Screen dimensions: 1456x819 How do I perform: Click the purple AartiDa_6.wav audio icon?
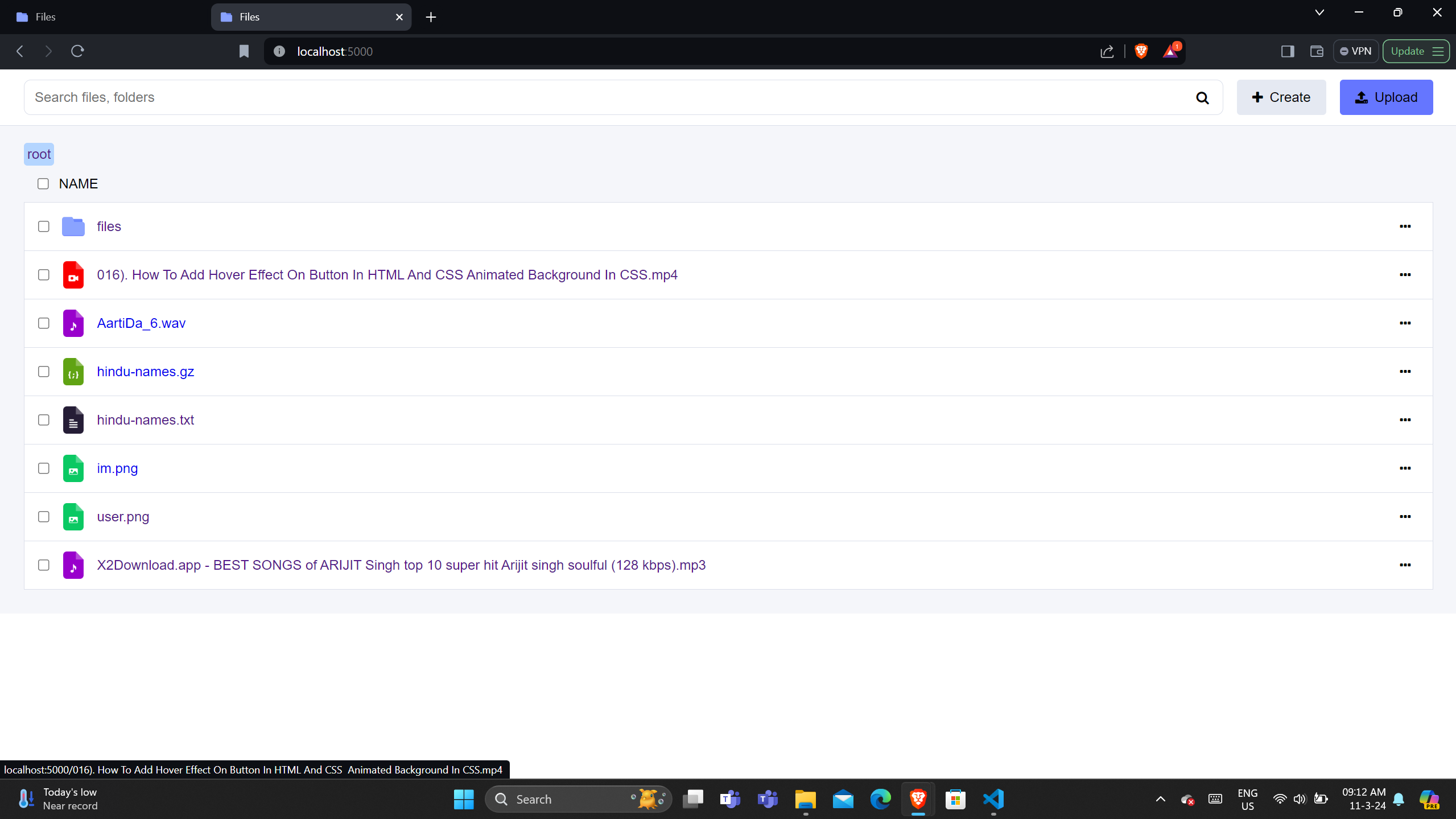(73, 323)
